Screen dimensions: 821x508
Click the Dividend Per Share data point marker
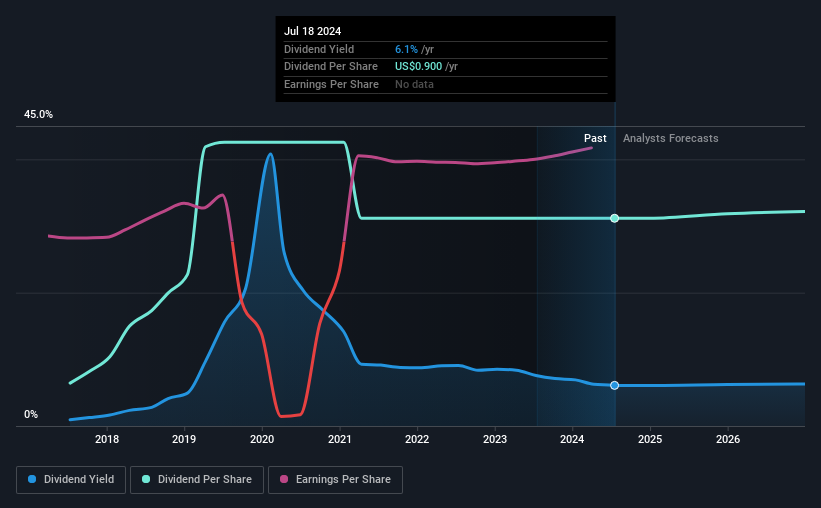(615, 218)
